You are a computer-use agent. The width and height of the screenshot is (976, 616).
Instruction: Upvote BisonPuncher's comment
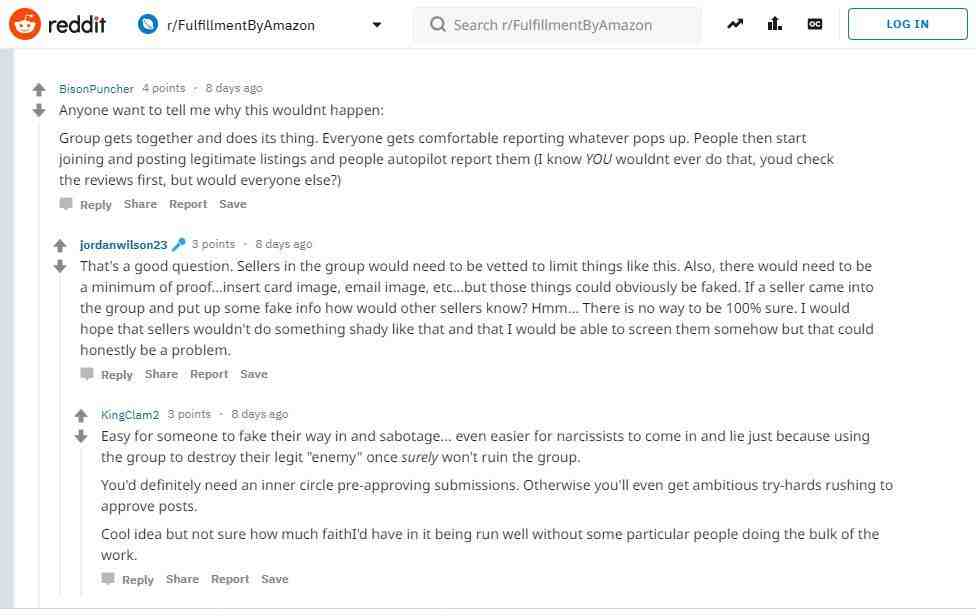(39, 90)
